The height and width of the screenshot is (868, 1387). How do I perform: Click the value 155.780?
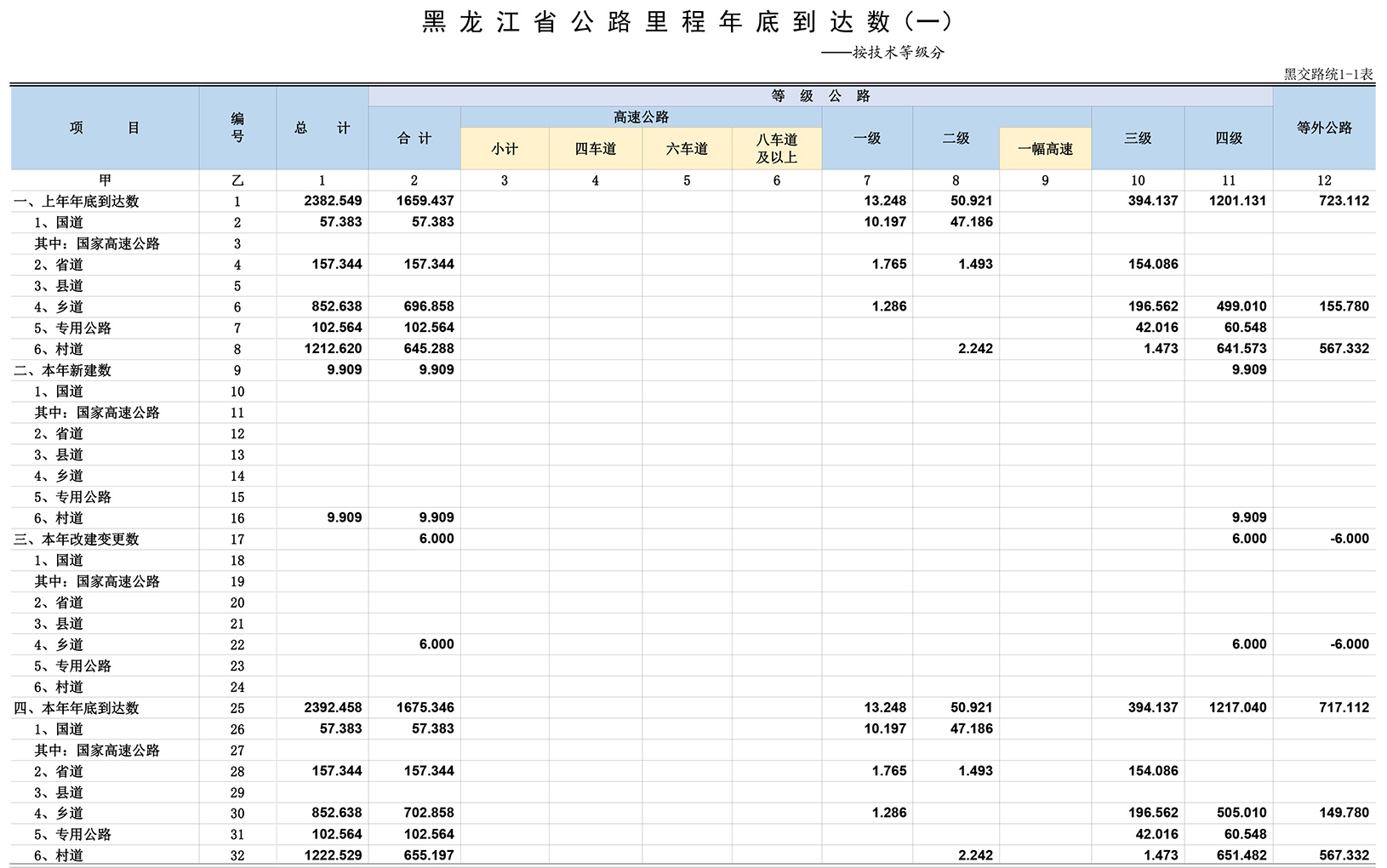tap(1344, 306)
